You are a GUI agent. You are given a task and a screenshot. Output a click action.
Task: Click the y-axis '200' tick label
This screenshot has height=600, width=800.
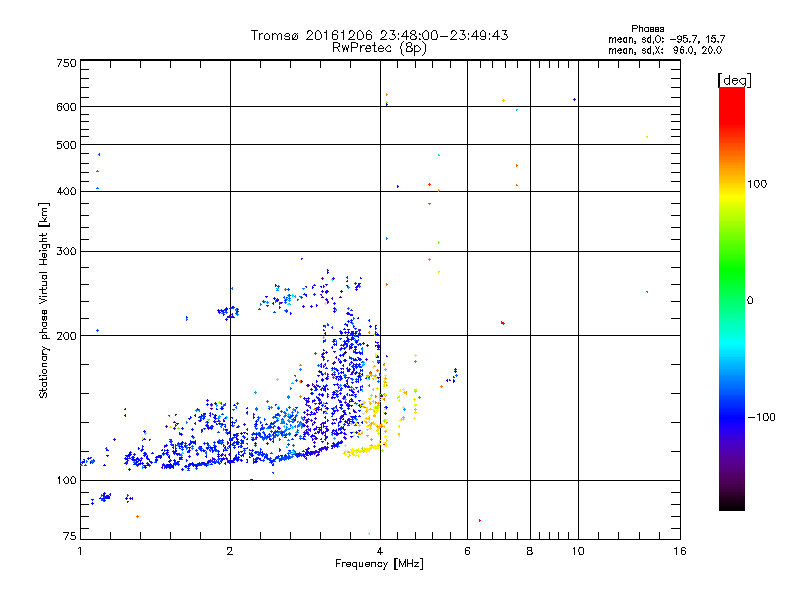tap(66, 336)
